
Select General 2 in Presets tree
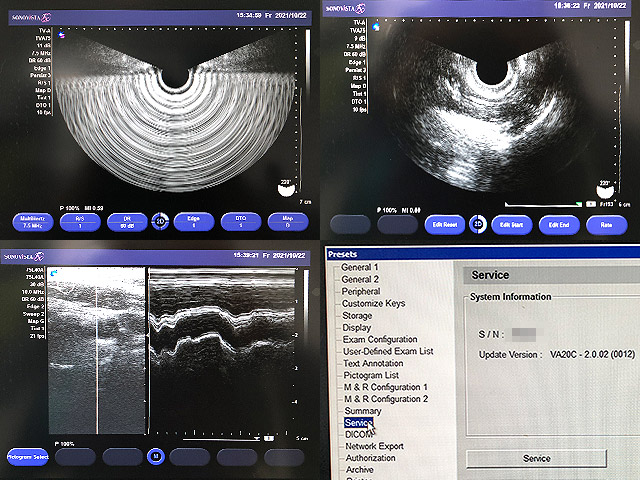(360, 280)
